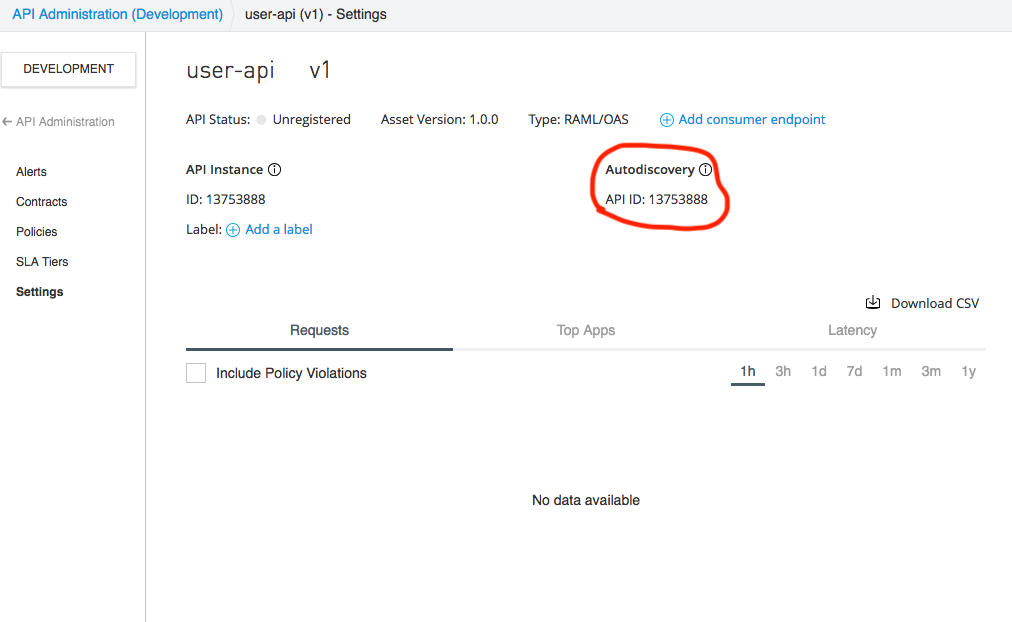This screenshot has width=1012, height=622.
Task: Open the DEVELOPMENT environment selector
Action: pyautogui.click(x=69, y=69)
